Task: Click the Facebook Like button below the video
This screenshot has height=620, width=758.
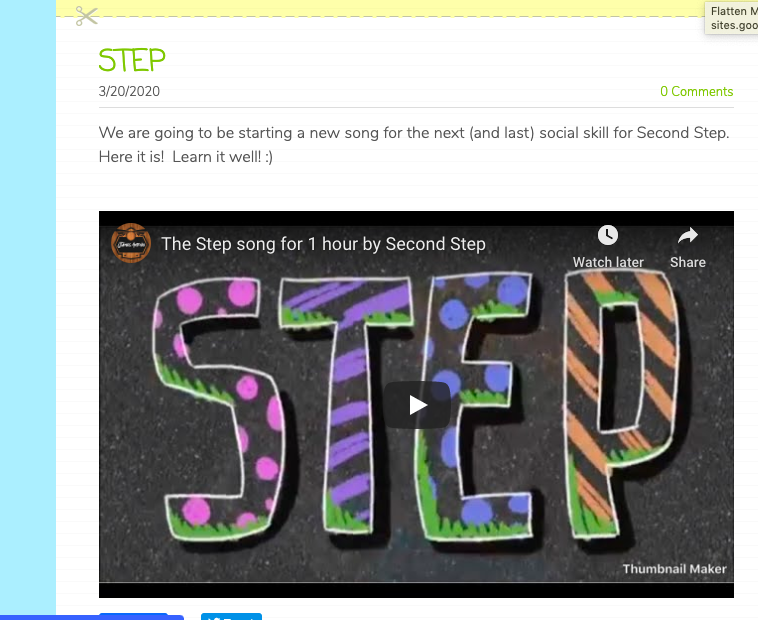Action: click(133, 617)
